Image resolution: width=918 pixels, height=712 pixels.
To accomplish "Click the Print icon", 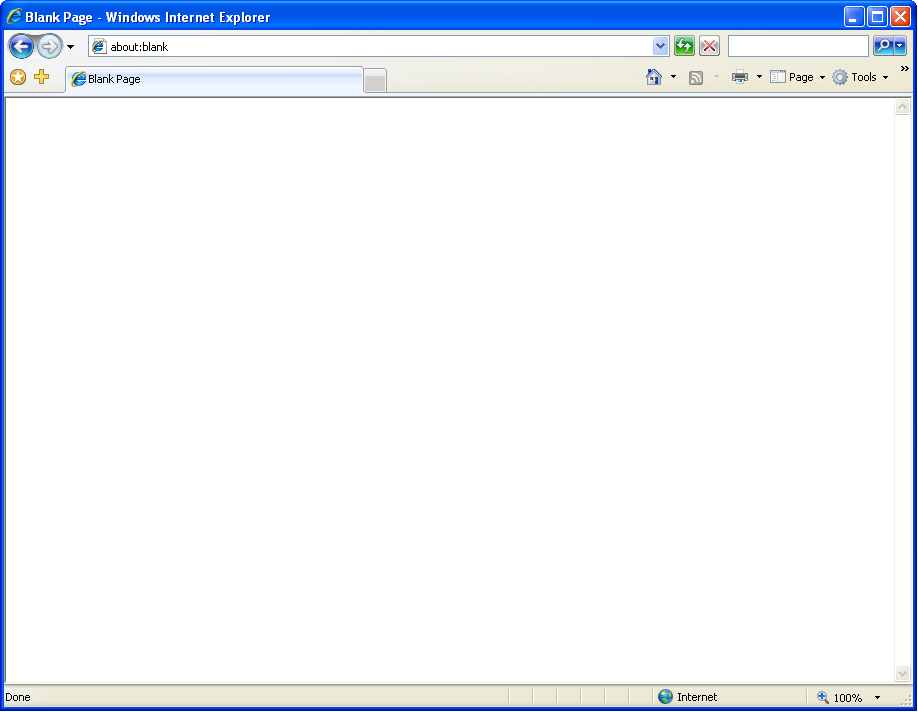I will pyautogui.click(x=737, y=77).
